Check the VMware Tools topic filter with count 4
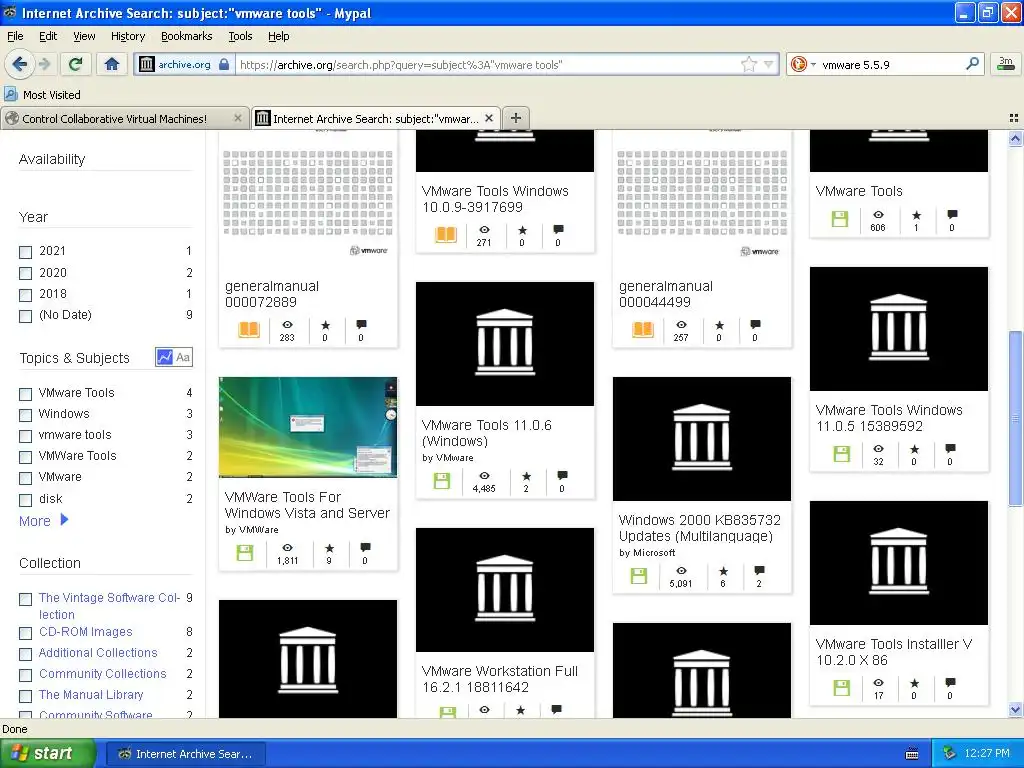 click(25, 394)
